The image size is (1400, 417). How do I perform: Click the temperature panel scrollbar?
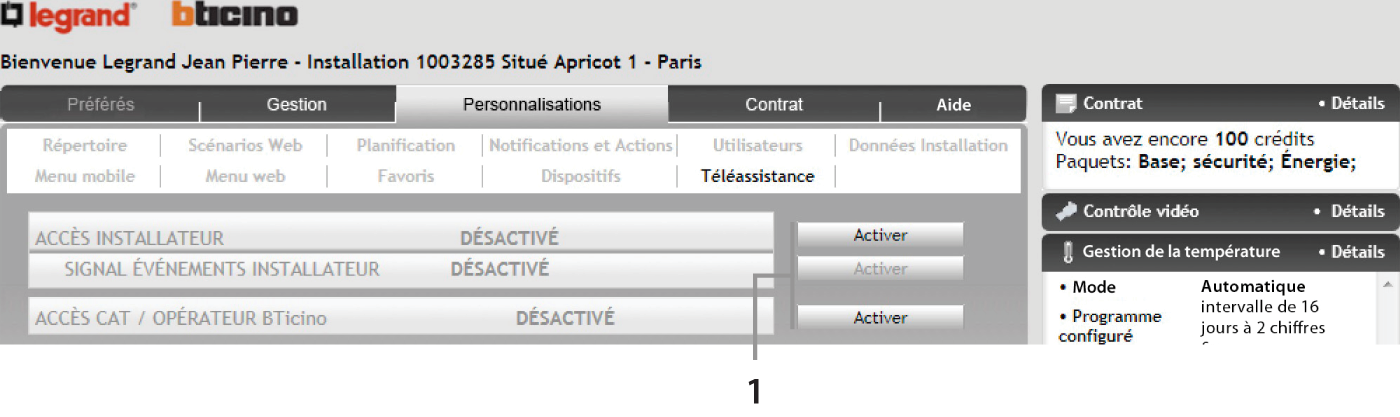pos(1388,307)
